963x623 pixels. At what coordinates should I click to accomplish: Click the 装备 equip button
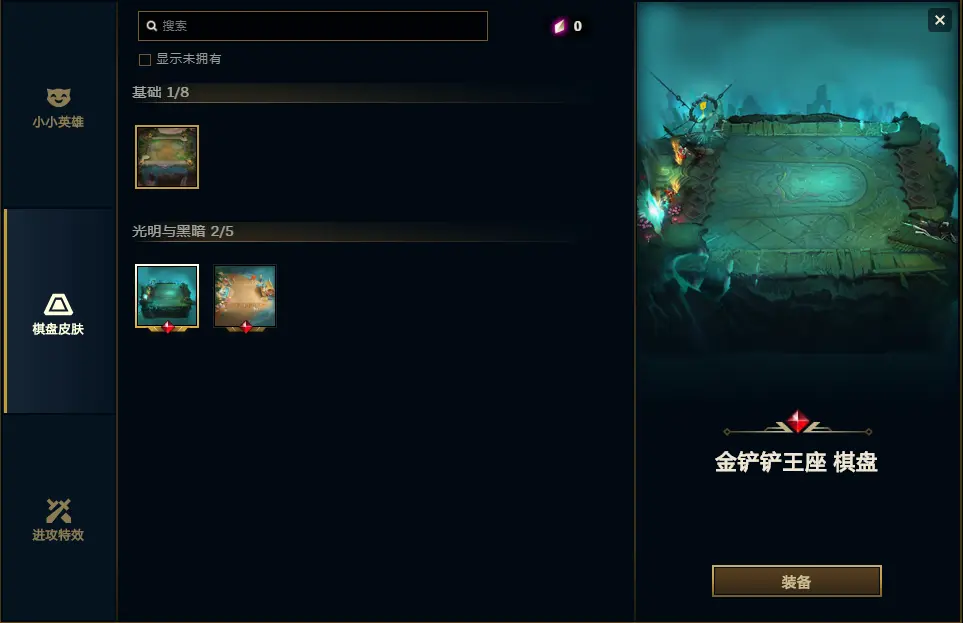pos(797,581)
